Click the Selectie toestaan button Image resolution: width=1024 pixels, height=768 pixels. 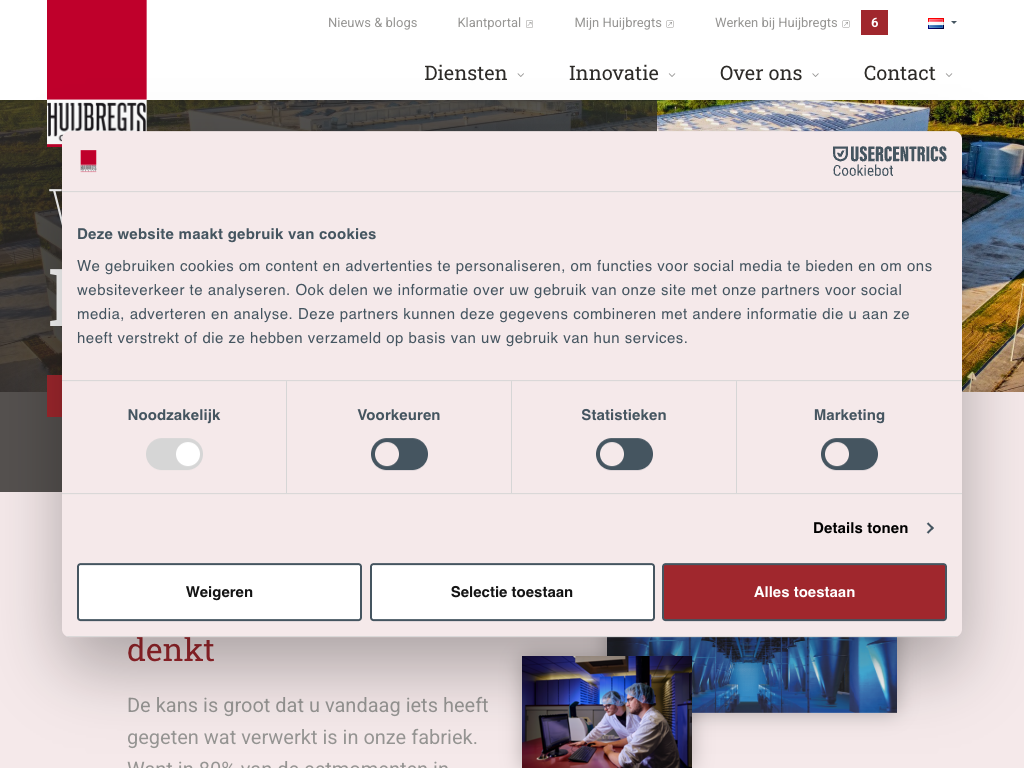[512, 592]
